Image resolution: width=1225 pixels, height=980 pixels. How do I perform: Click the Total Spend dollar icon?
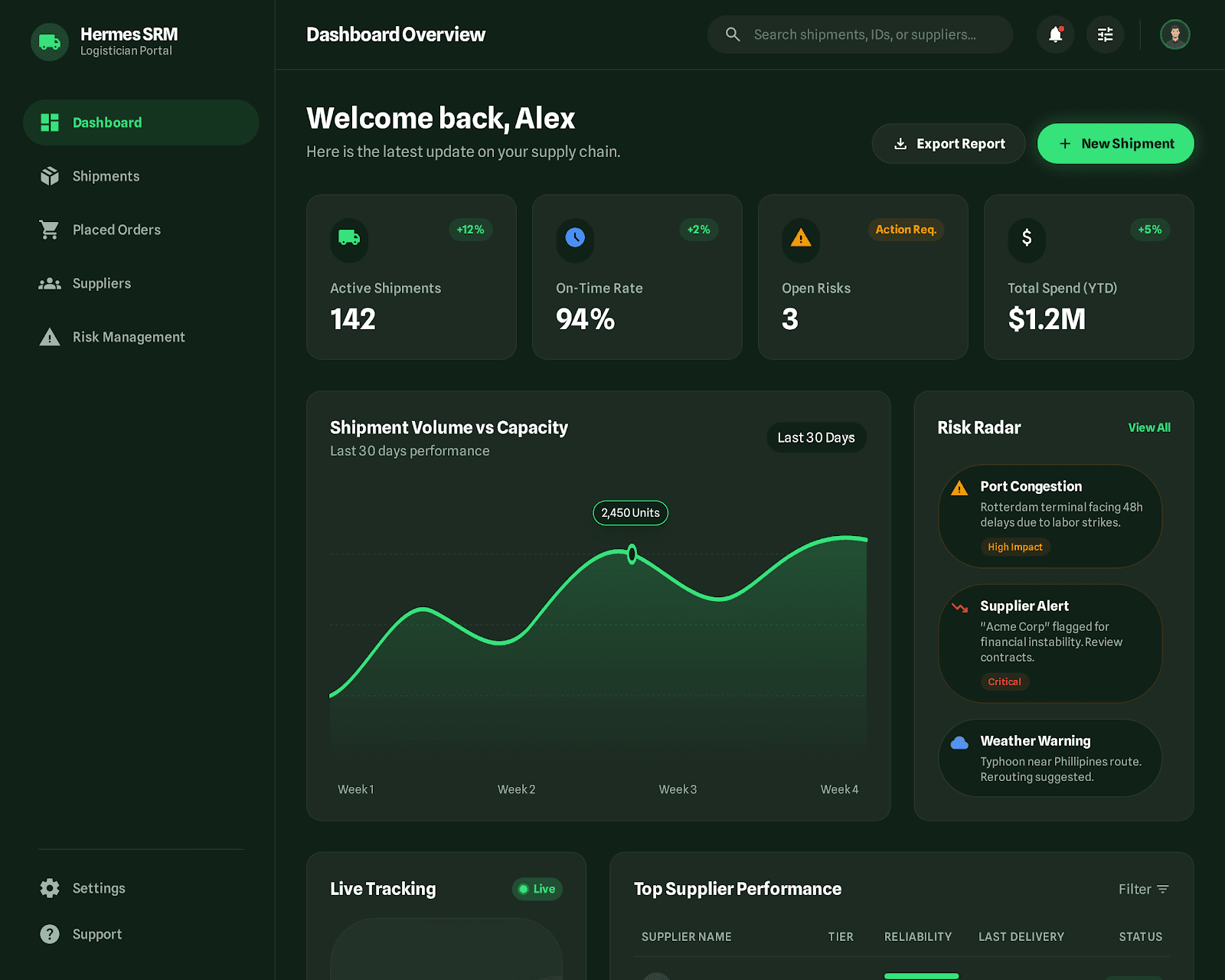[1027, 238]
